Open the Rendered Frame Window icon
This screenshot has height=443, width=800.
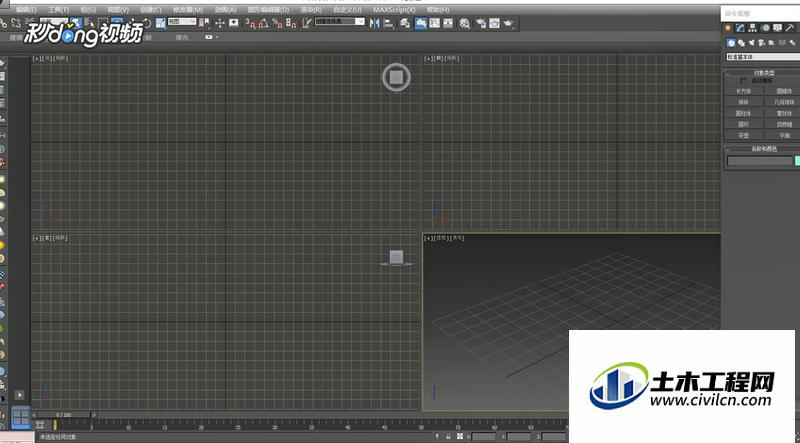click(494, 23)
